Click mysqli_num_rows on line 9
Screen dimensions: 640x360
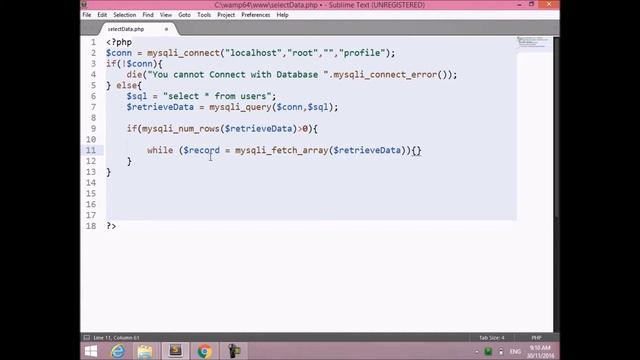(x=181, y=129)
